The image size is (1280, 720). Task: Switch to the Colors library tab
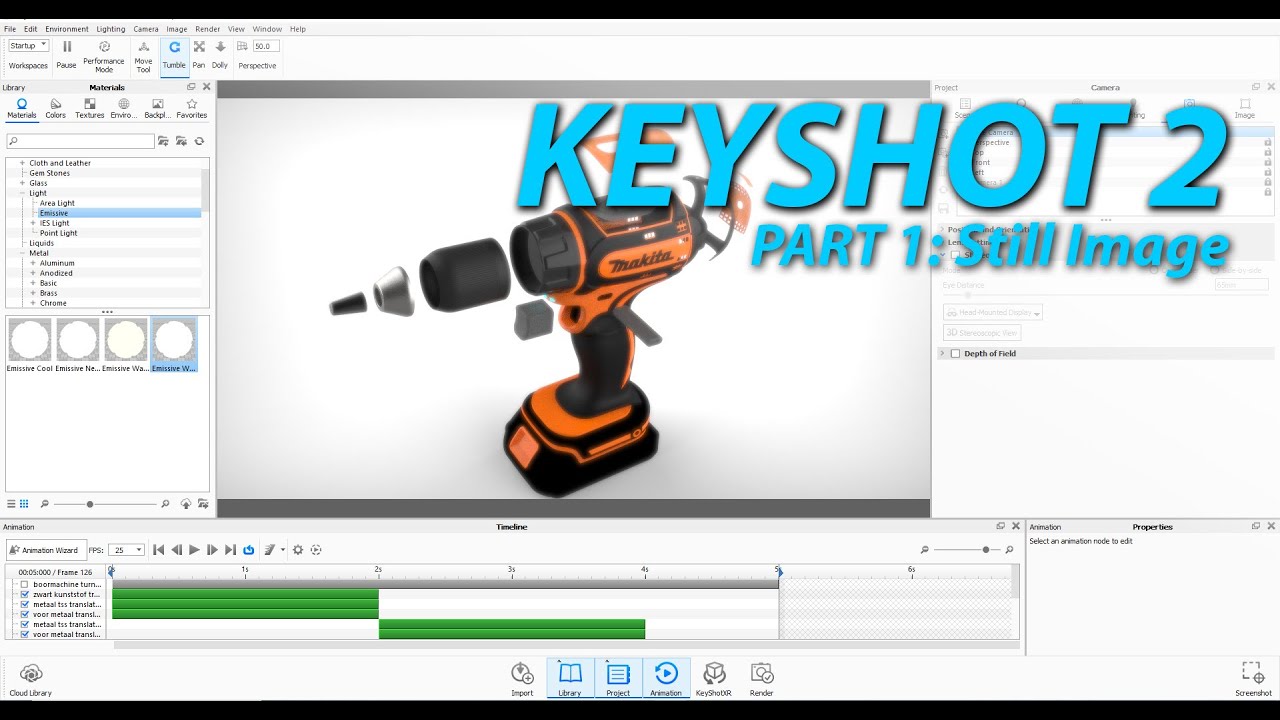tap(55, 109)
